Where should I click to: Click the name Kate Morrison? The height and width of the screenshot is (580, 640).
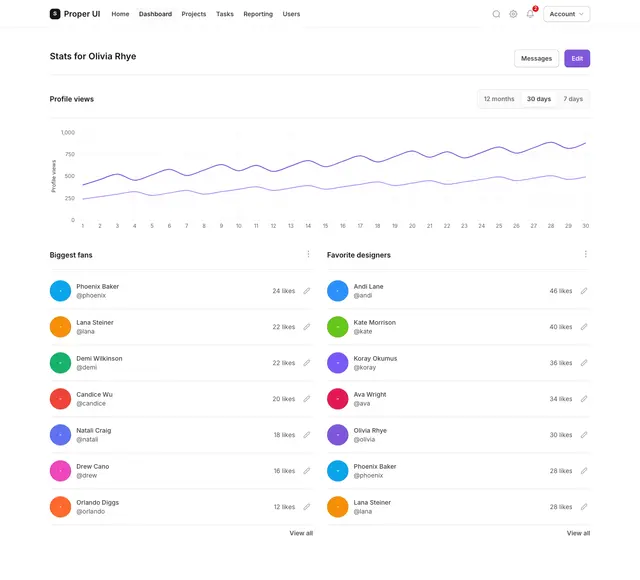pyautogui.click(x=374, y=322)
